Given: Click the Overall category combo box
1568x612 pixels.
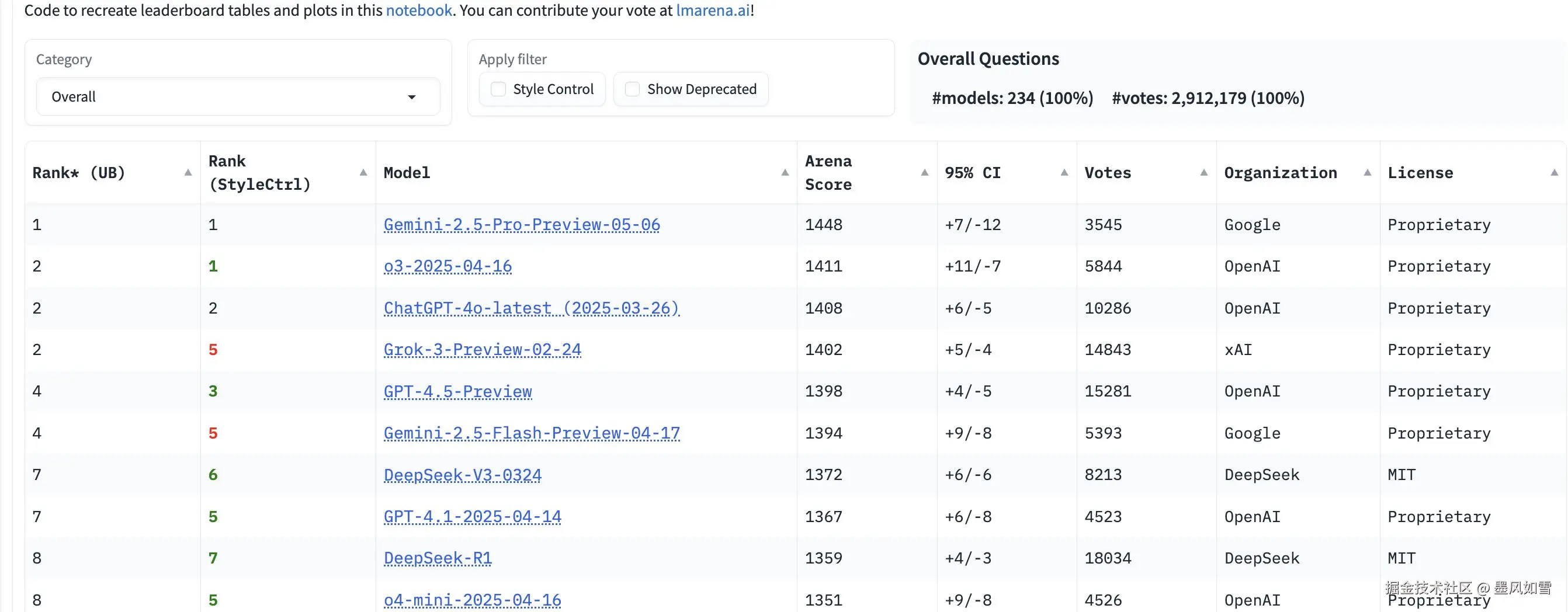Looking at the screenshot, I should point(237,97).
